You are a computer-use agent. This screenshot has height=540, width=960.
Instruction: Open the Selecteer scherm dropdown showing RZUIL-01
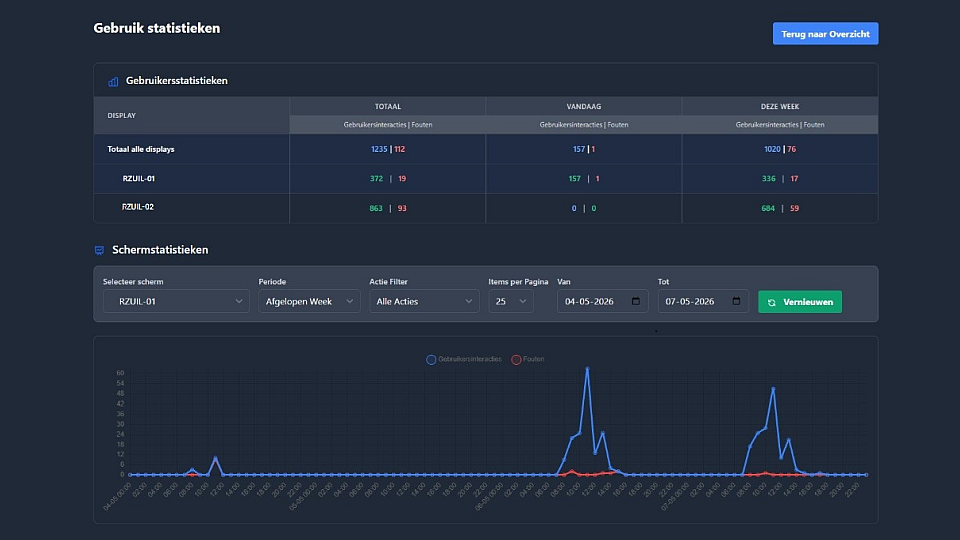pyautogui.click(x=176, y=301)
